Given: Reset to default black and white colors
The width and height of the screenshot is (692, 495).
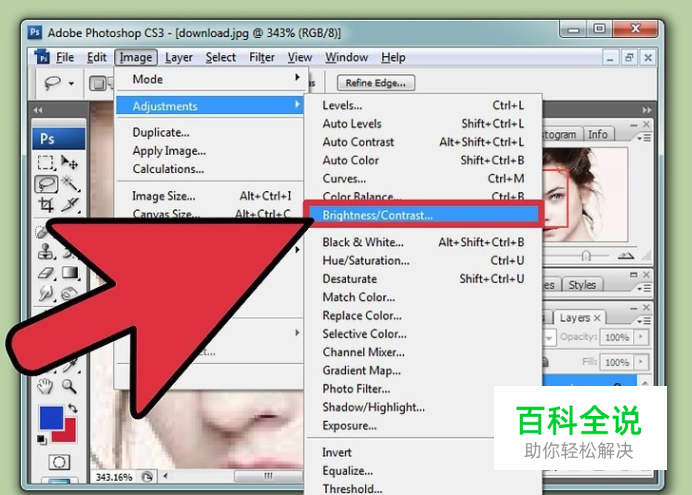Looking at the screenshot, I should click(x=41, y=439).
